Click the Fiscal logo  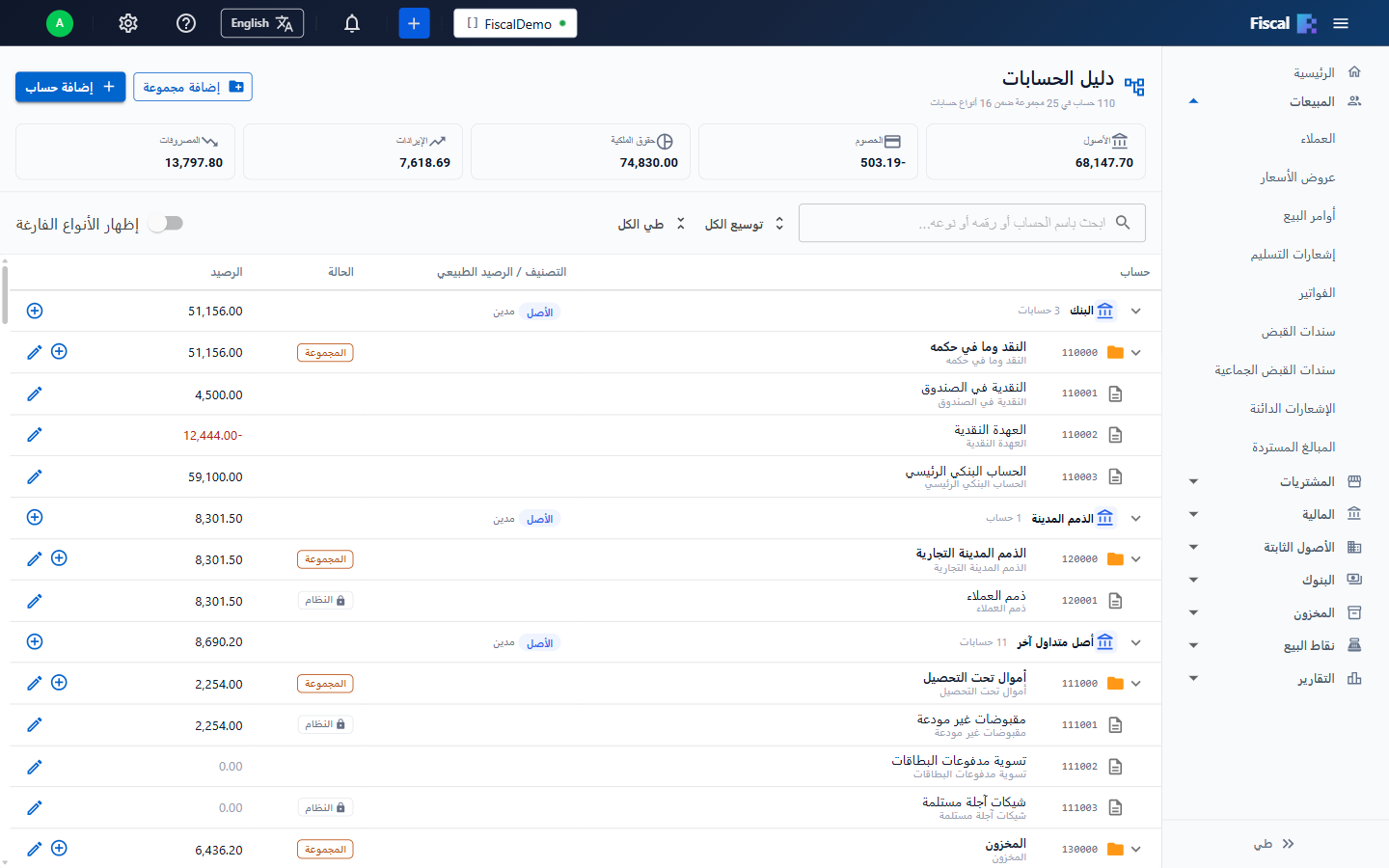point(1283,23)
